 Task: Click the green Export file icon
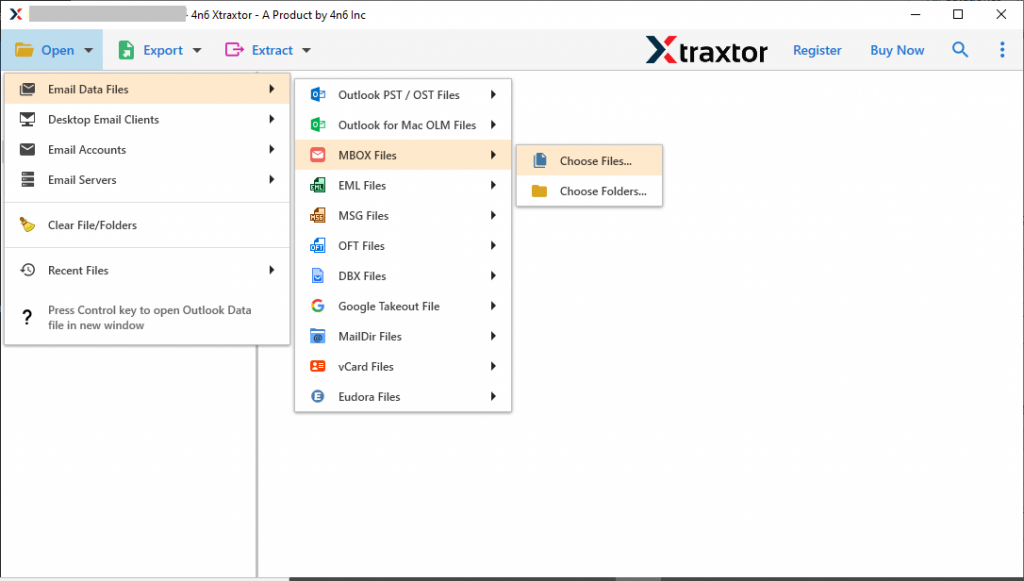126,50
